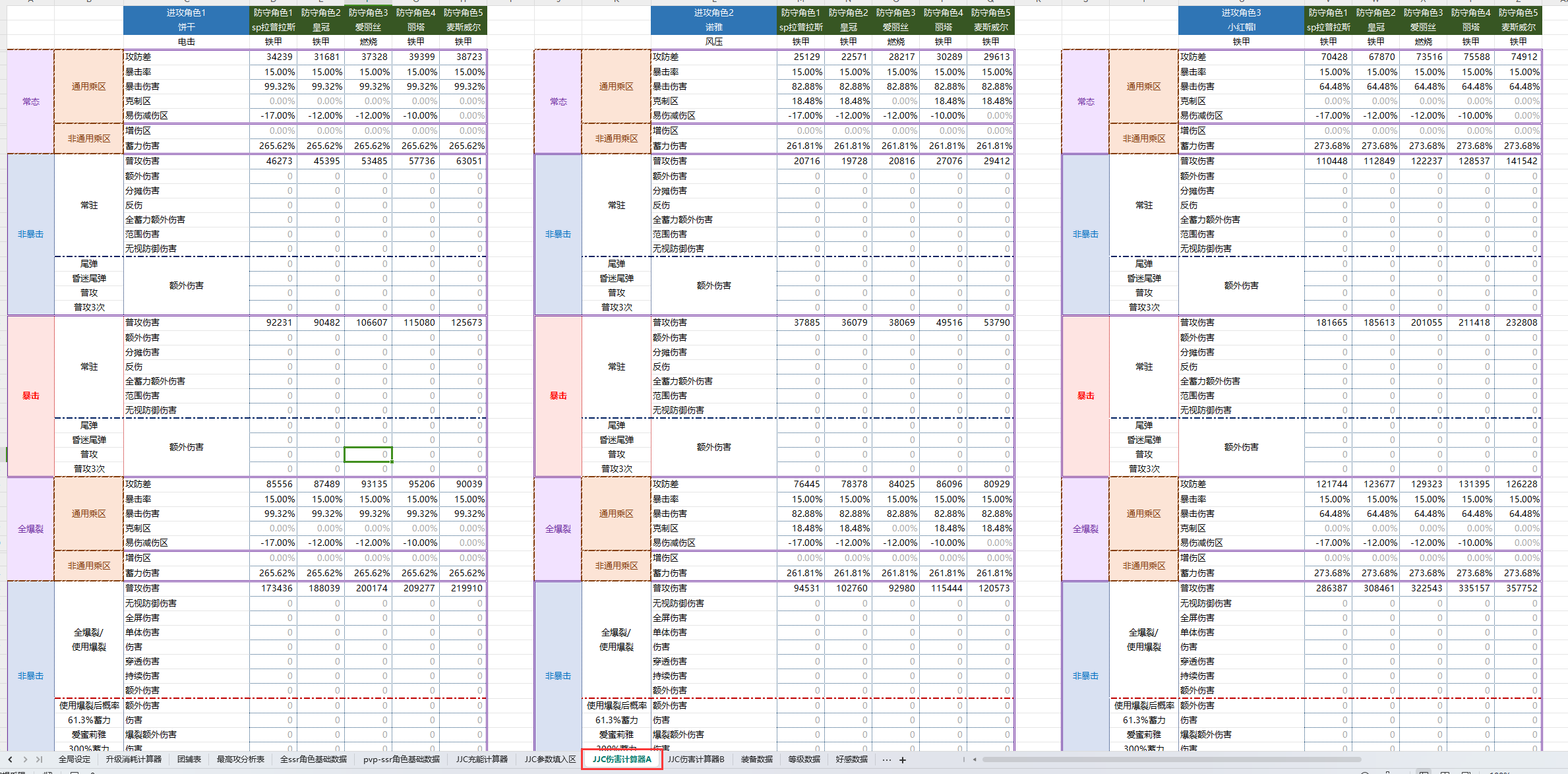
Task: Click the previous sheet navigation arrow
Action: pyautogui.click(x=10, y=759)
